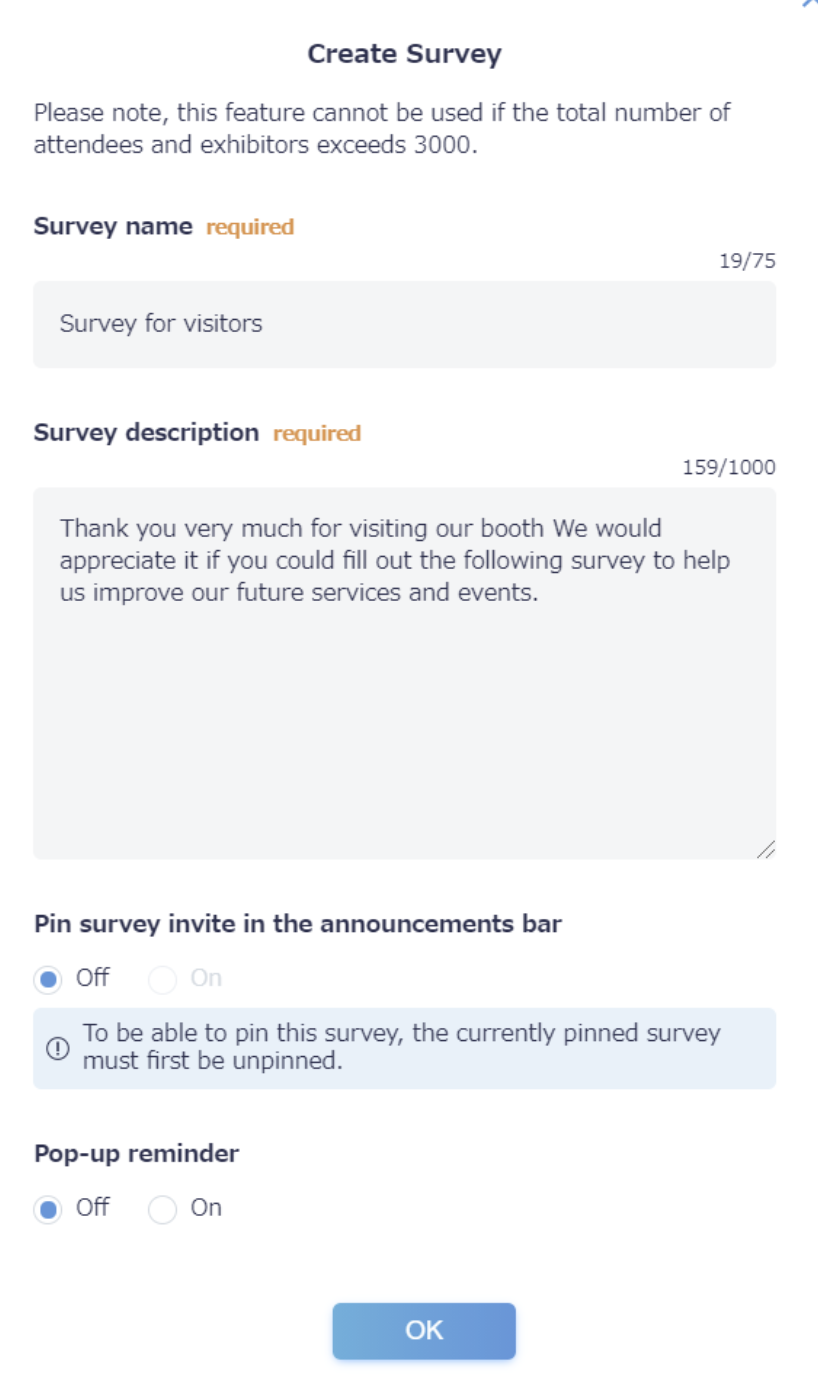
Task: Focus the Survey name input field
Action: pos(404,324)
